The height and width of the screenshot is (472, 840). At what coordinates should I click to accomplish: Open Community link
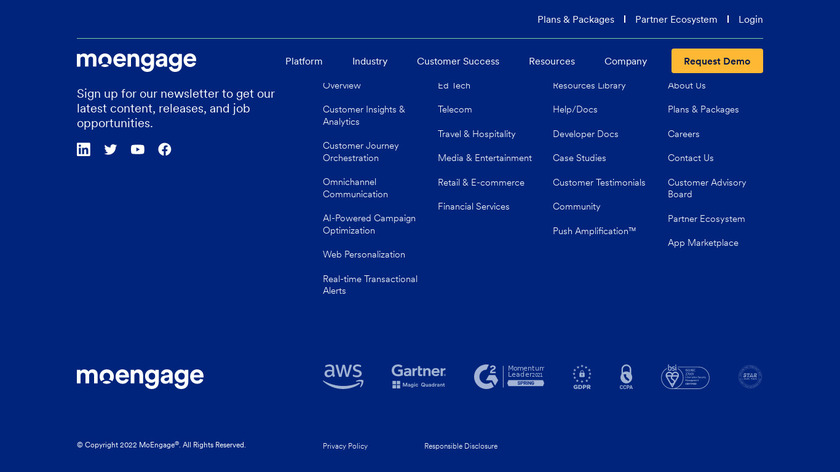point(576,207)
